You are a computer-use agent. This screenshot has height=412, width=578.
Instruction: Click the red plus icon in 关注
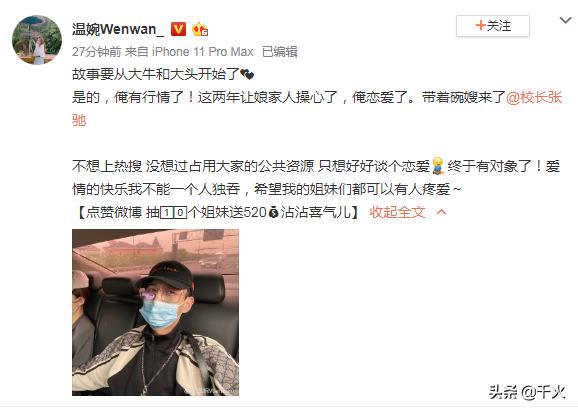480,25
